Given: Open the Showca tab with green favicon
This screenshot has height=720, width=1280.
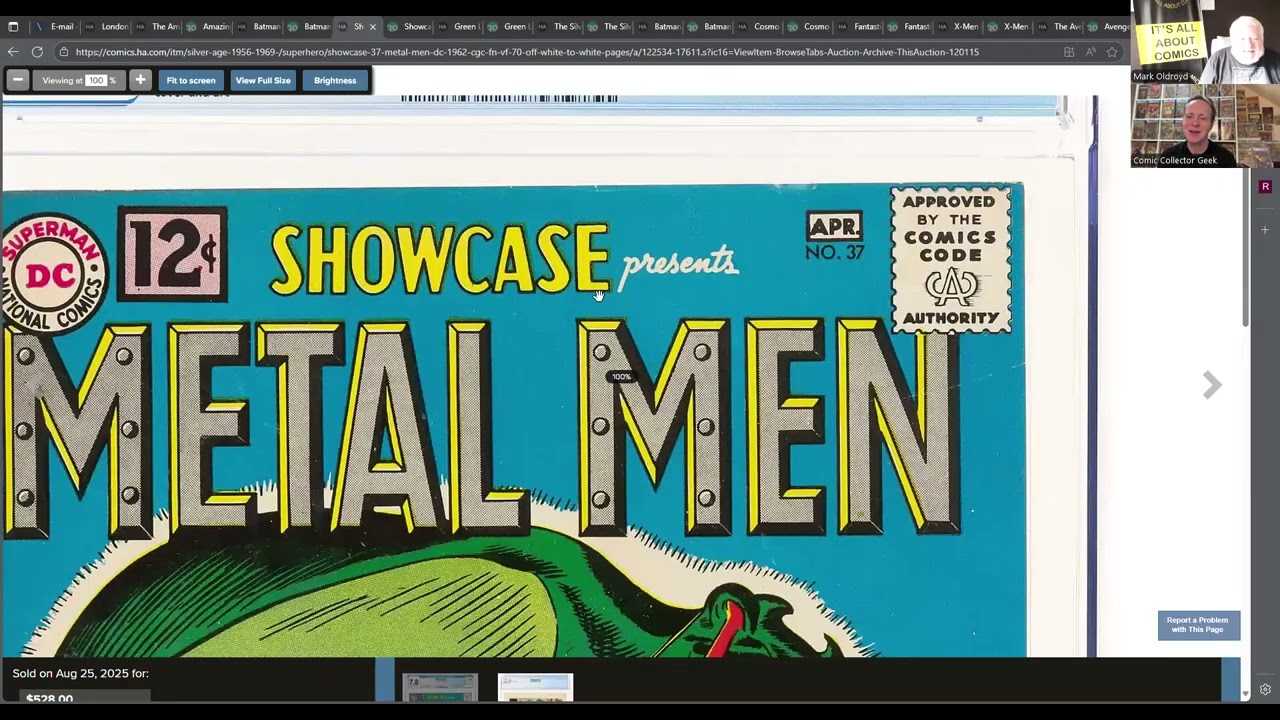Looking at the screenshot, I should tap(409, 27).
